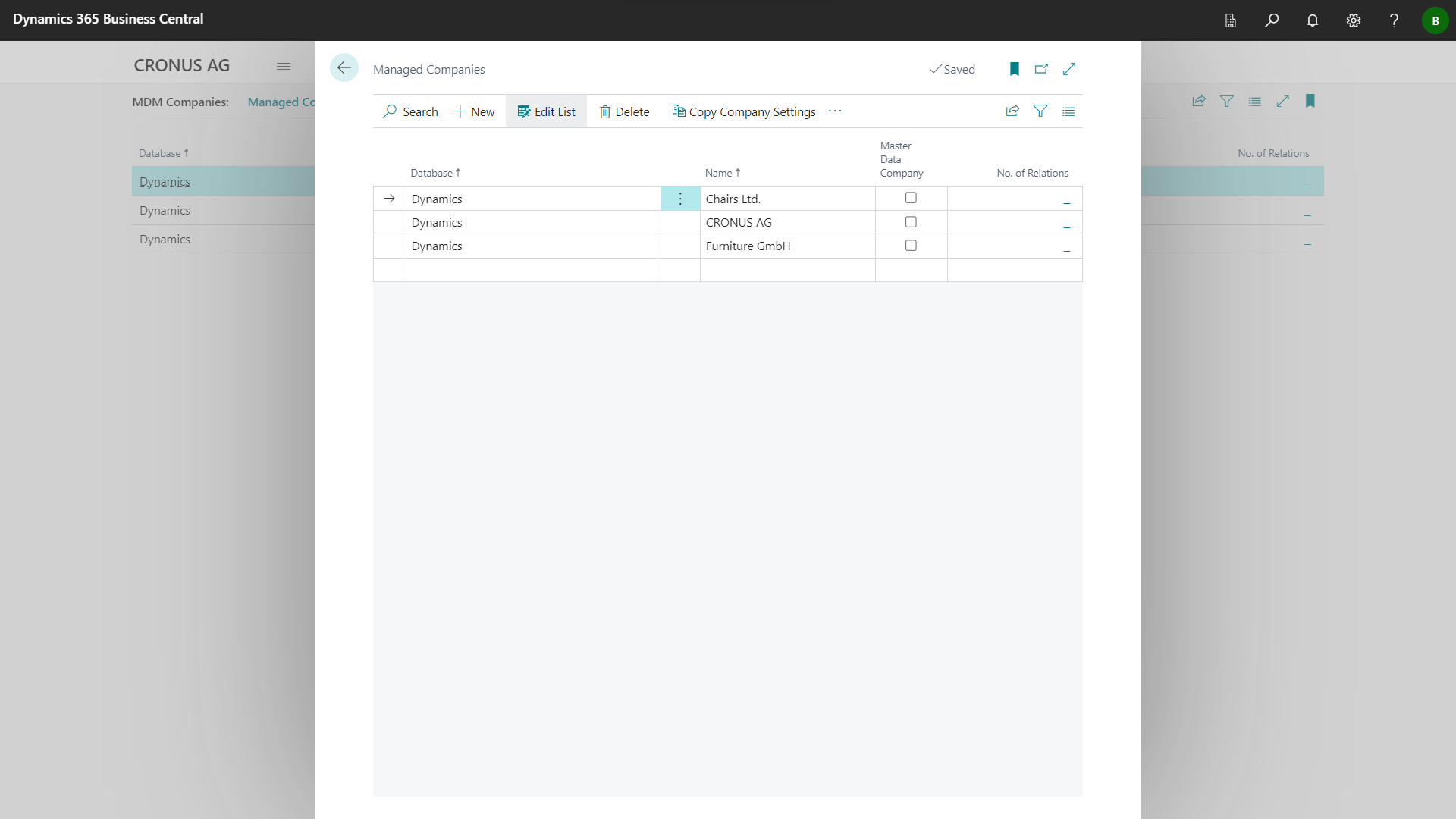Expand the dialog to full width

click(1069, 69)
